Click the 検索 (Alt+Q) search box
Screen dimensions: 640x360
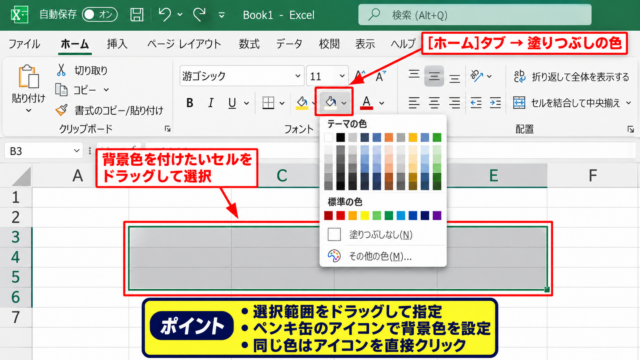click(475, 15)
